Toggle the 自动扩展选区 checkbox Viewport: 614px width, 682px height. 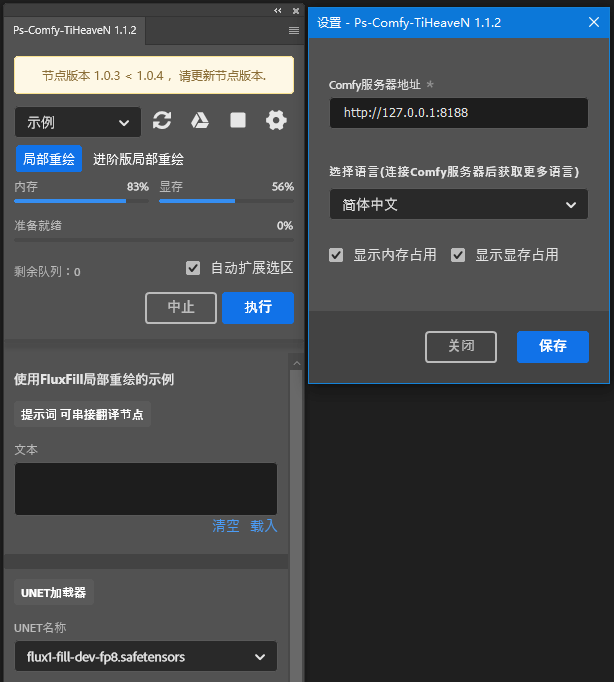pos(193,268)
